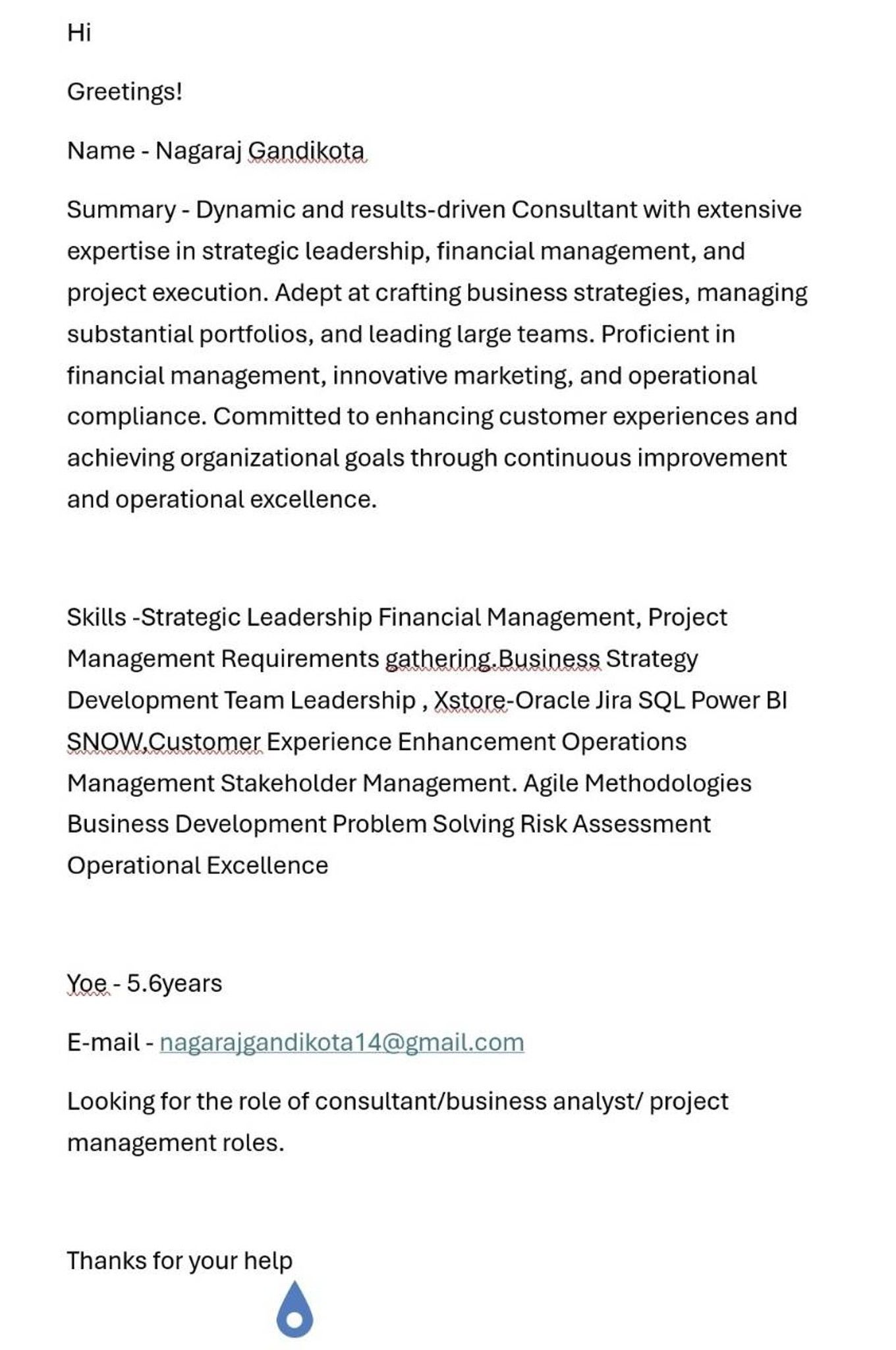Place cursor after Greetings! line

pos(184,92)
